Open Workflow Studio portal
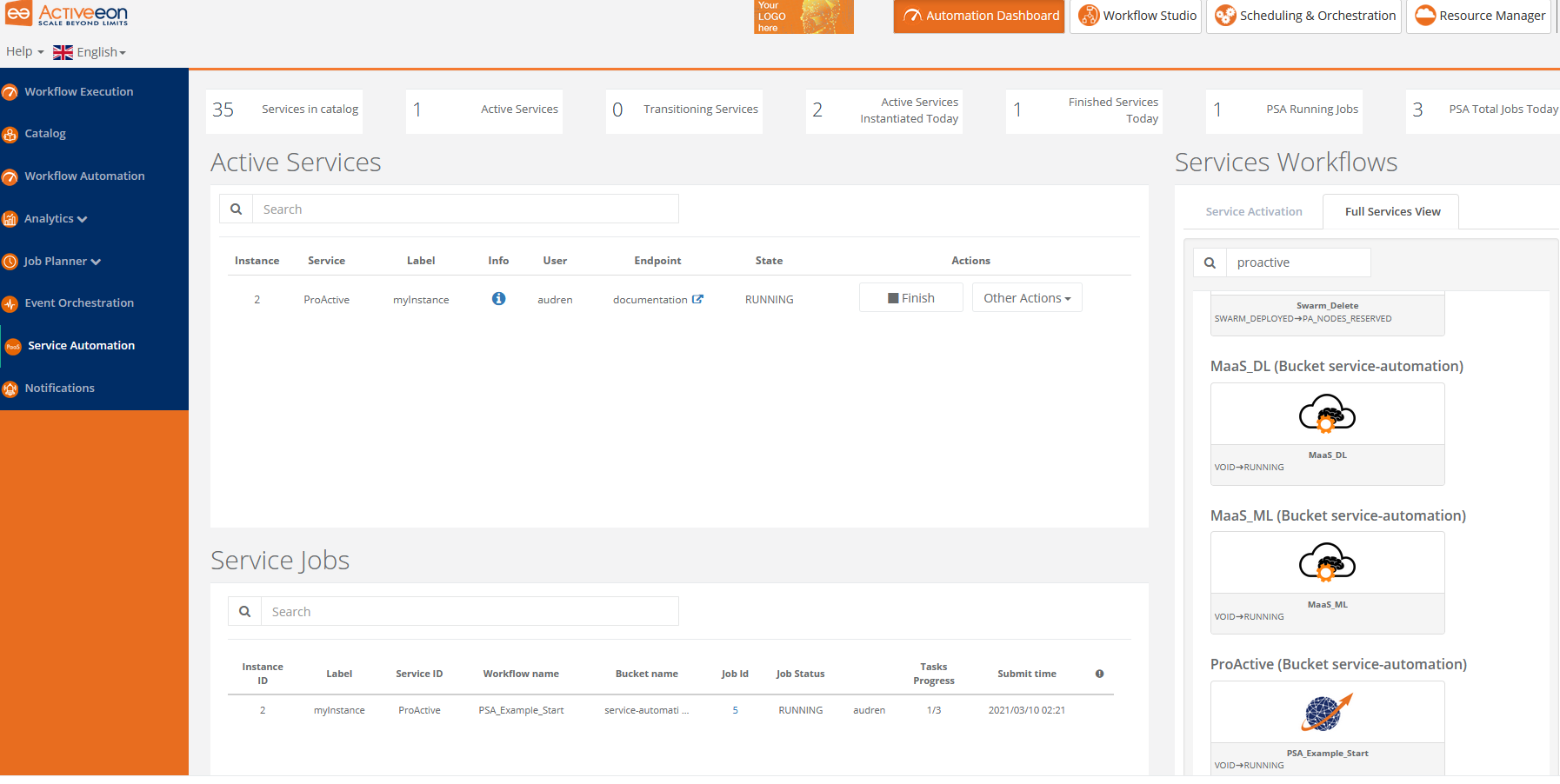The image size is (1560, 784). (1136, 16)
